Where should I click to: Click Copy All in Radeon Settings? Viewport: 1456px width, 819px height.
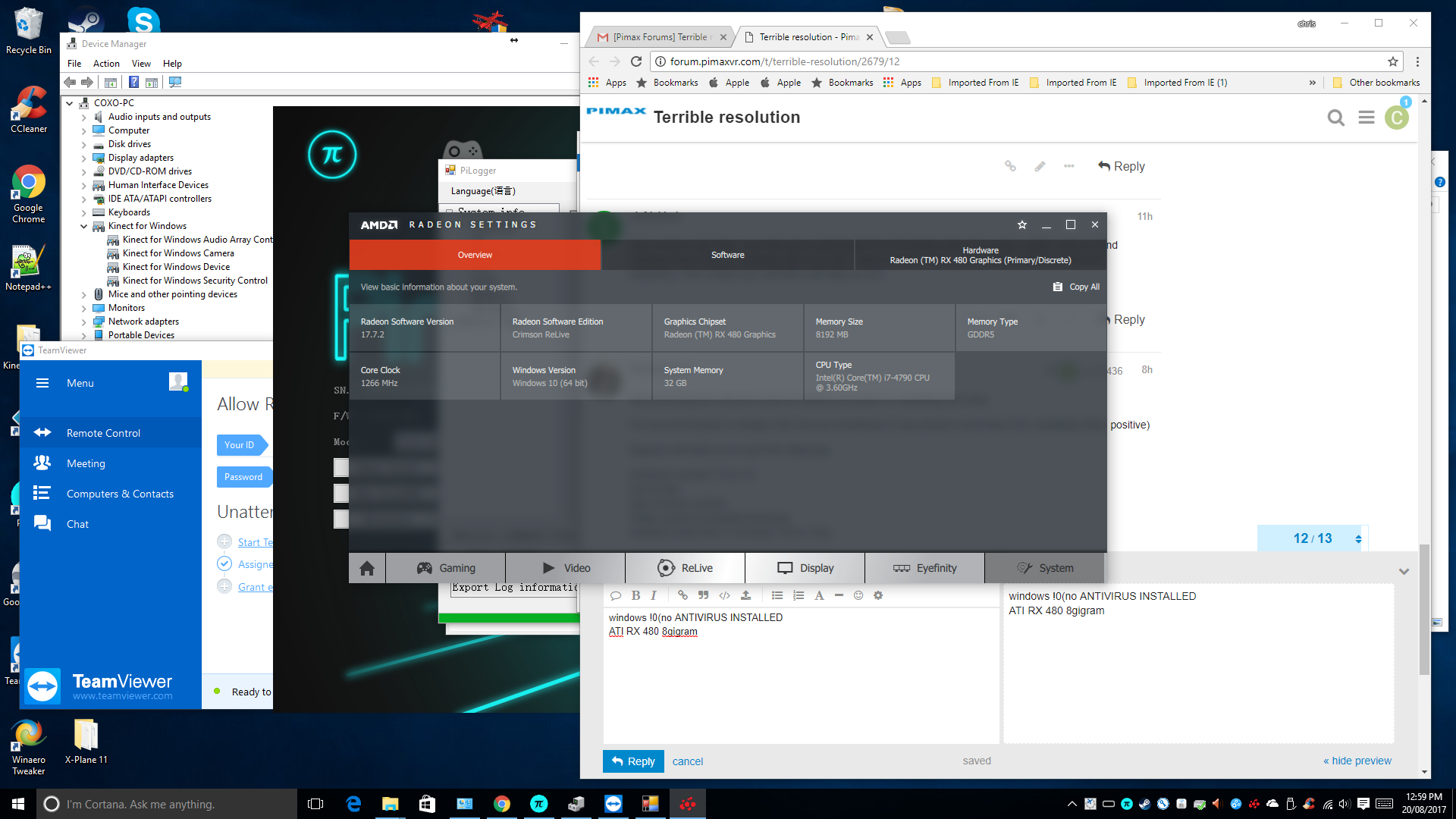(x=1076, y=287)
